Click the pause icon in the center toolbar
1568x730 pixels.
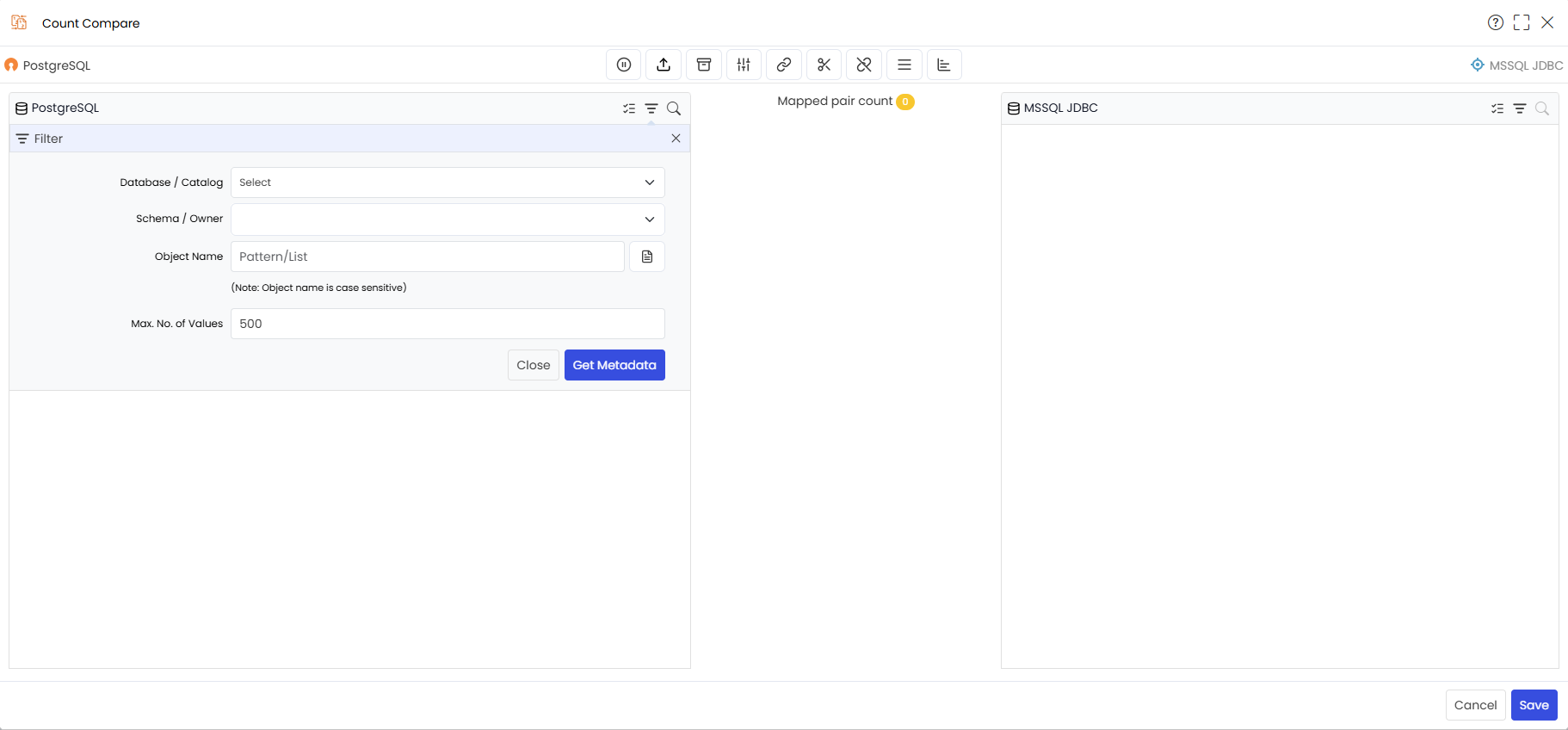pyautogui.click(x=624, y=65)
